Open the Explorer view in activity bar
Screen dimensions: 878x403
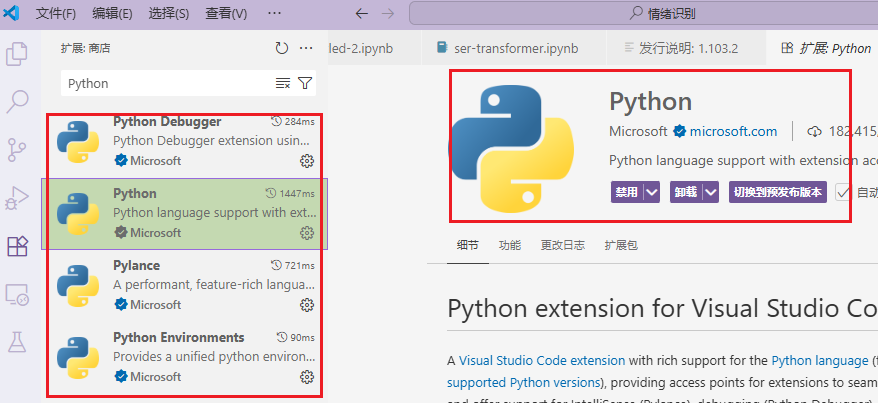(x=17, y=54)
